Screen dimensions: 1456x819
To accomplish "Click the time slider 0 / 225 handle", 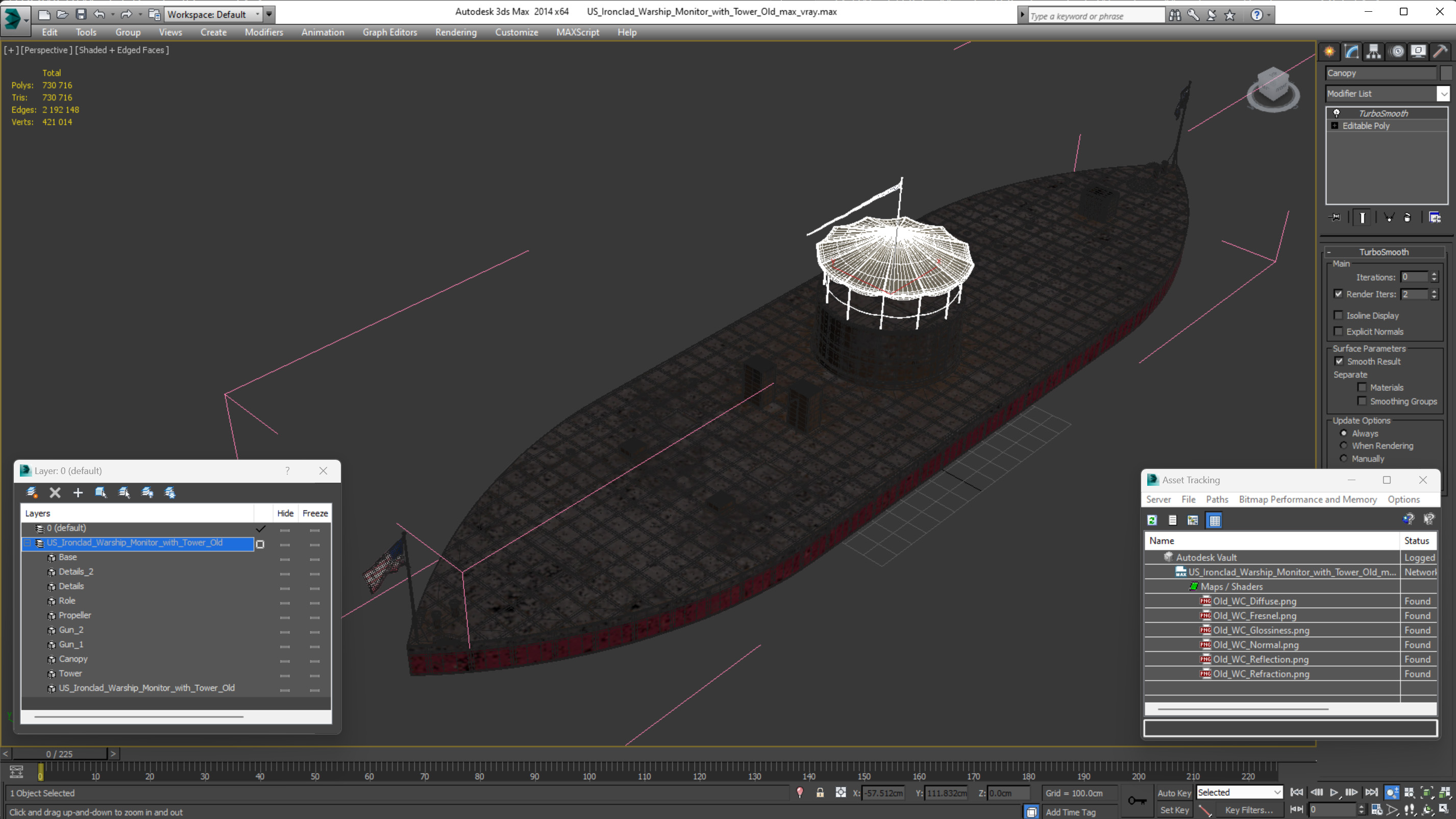I will [59, 754].
